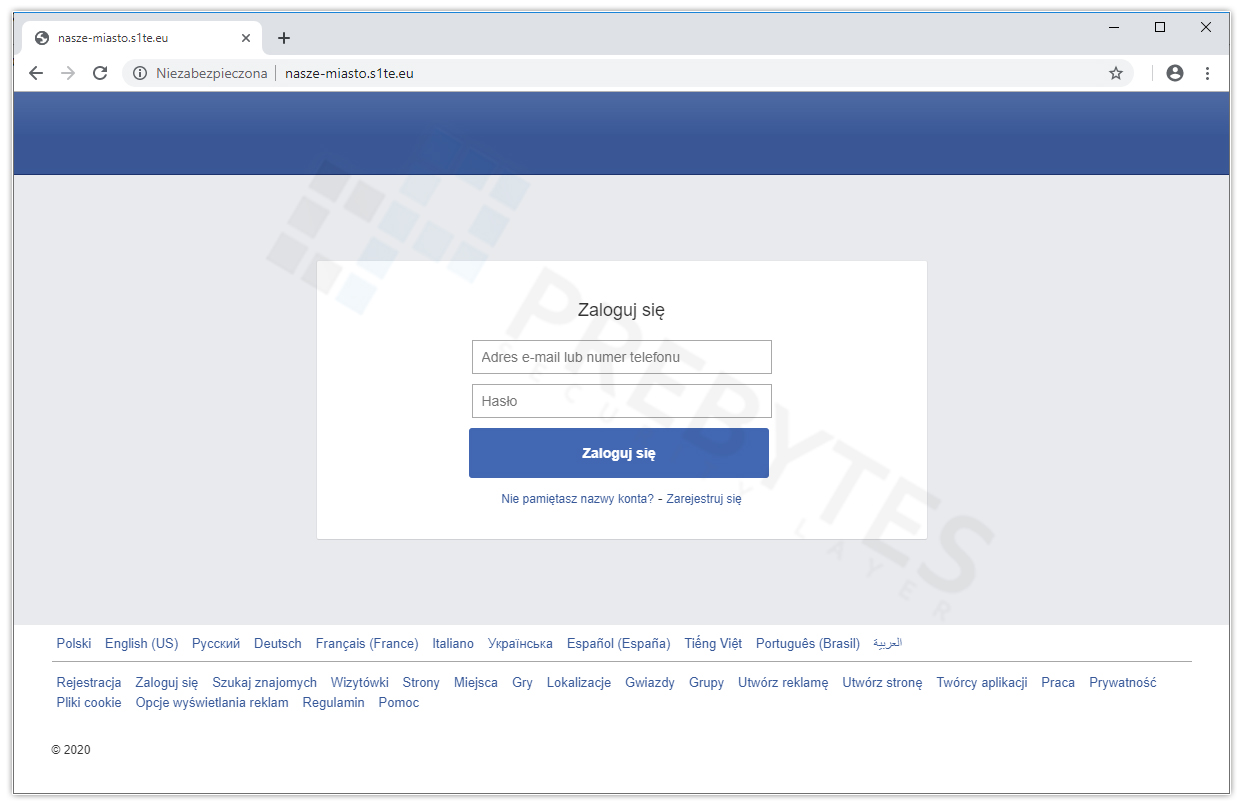The height and width of the screenshot is (809, 1245).
Task: Click the browser forward arrow
Action: [68, 73]
